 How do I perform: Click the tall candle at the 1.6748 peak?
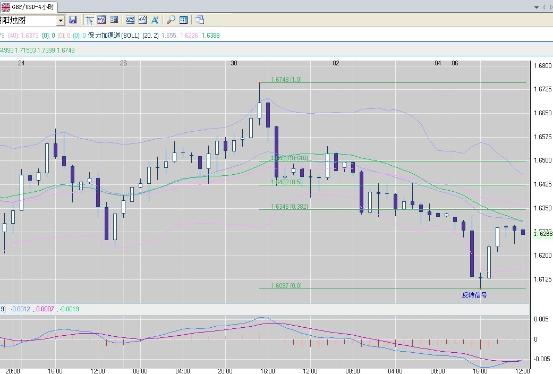(260, 104)
